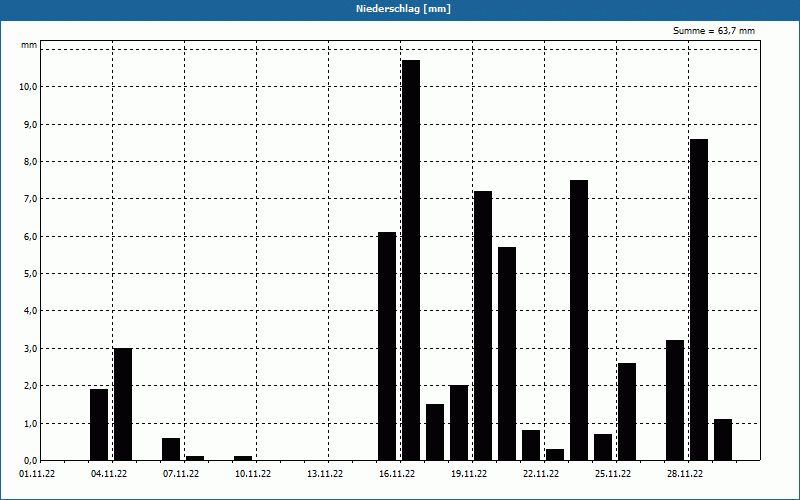Select the "2,0" y-axis value
Image resolution: width=800 pixels, height=500 pixels.
point(30,386)
